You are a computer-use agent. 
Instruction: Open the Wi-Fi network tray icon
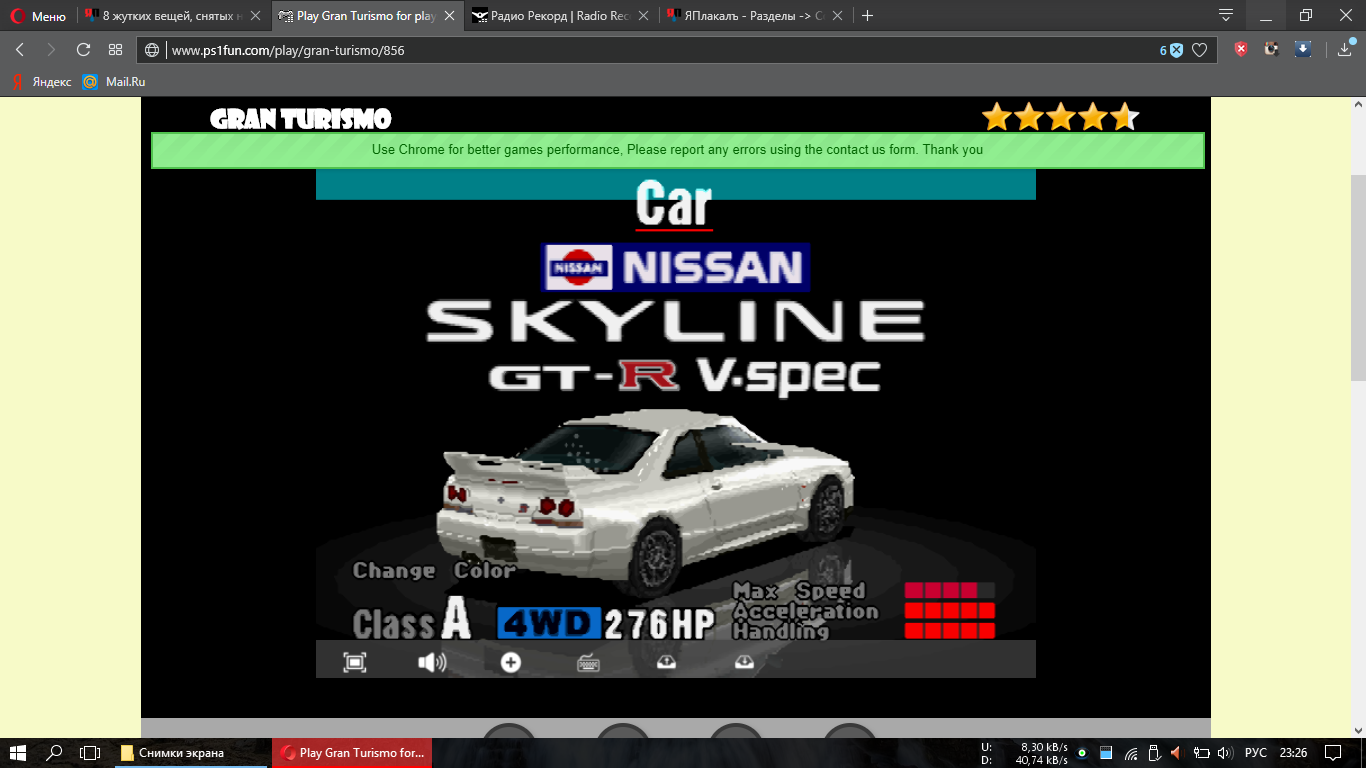(x=1131, y=753)
